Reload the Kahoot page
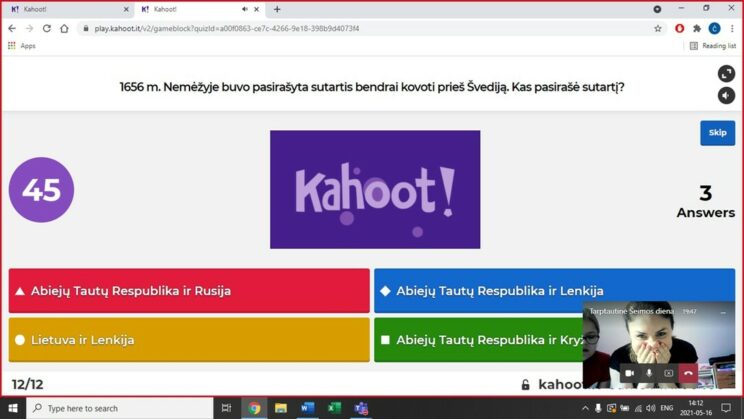The height and width of the screenshot is (419, 744). (x=46, y=28)
